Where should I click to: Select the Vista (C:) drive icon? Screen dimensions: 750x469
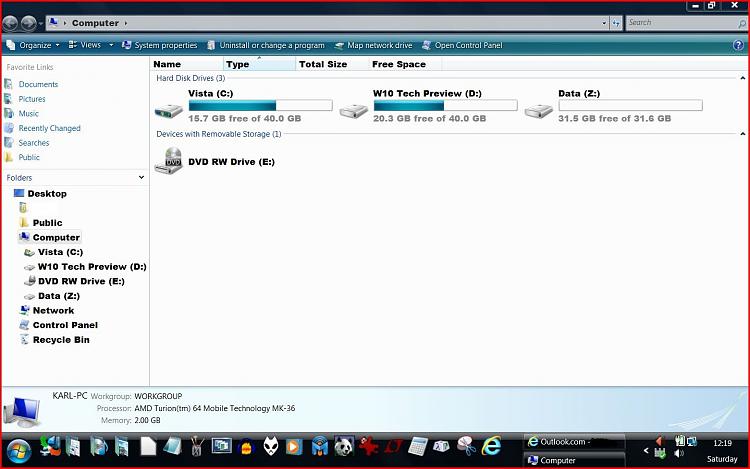pos(168,110)
